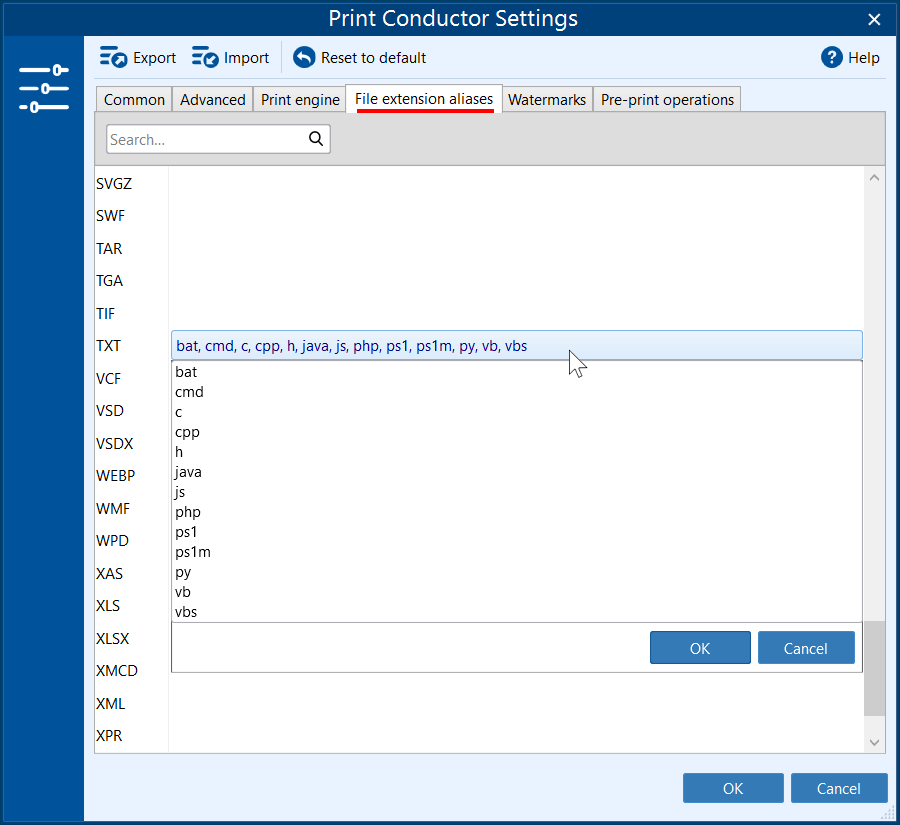
Task: Click the Reset to default arrow icon
Action: (304, 58)
